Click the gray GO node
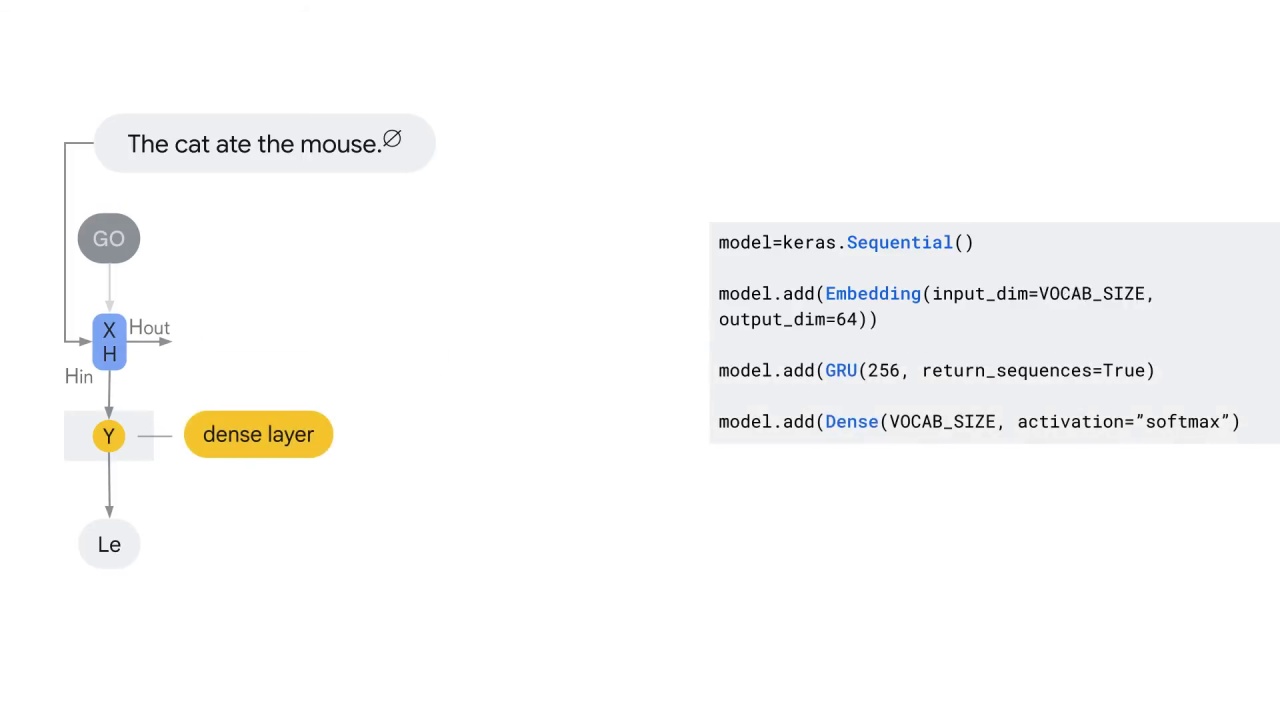The width and height of the screenshot is (1280, 720). (109, 238)
